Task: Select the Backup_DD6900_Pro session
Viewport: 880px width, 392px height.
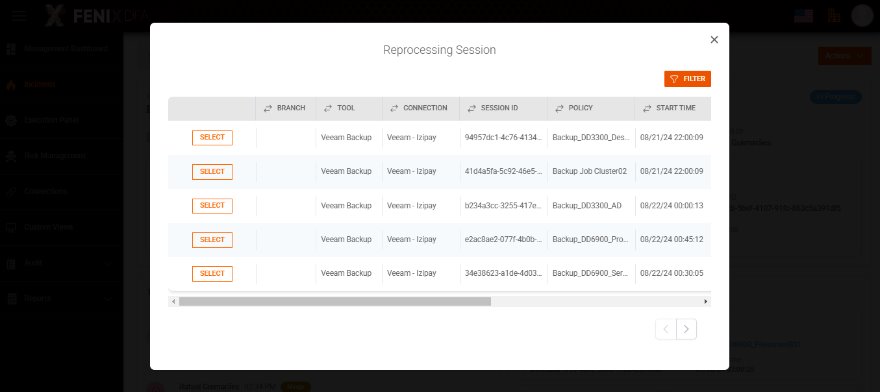Action: (x=212, y=240)
